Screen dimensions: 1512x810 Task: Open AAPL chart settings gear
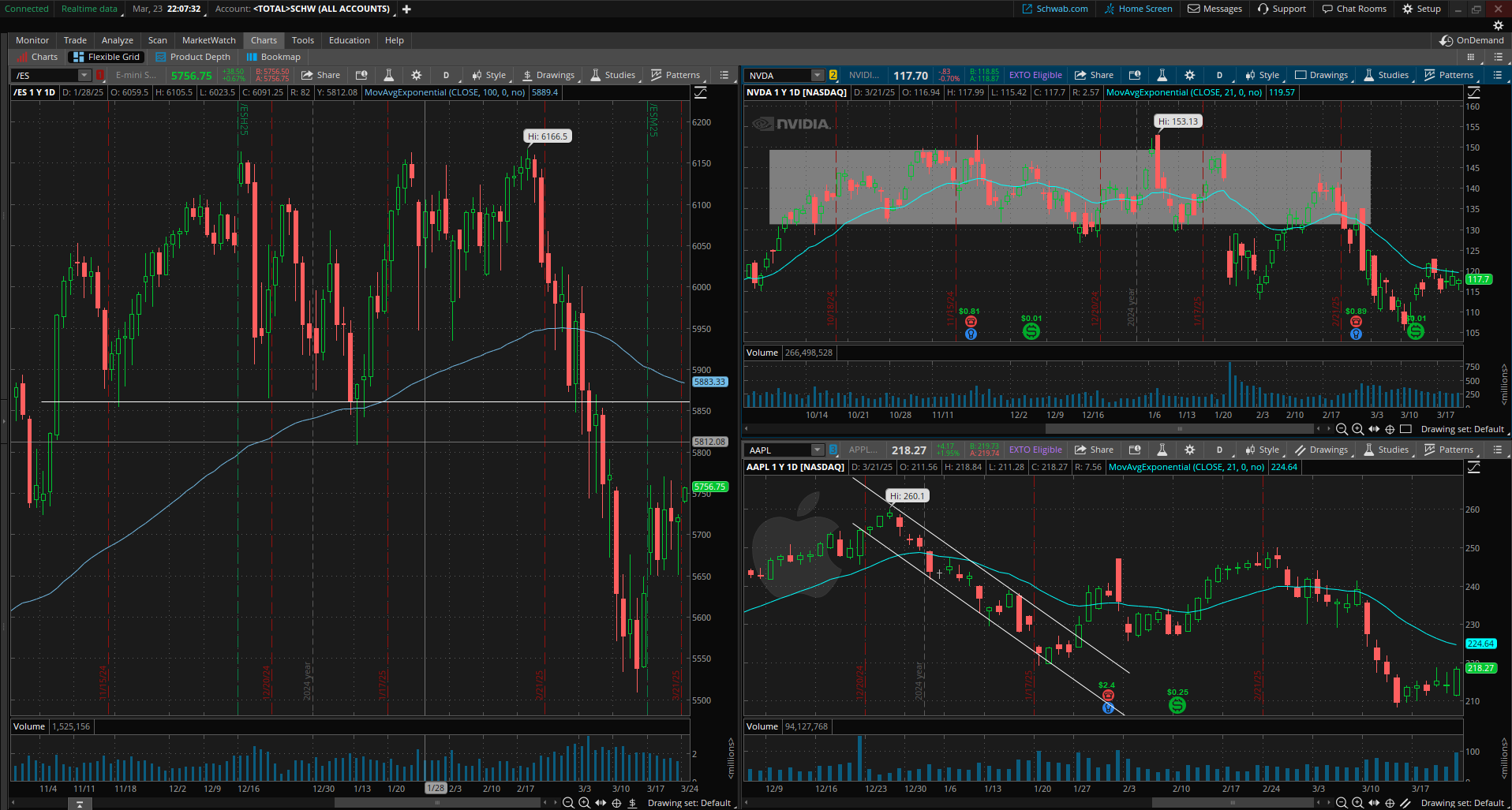pyautogui.click(x=1189, y=450)
